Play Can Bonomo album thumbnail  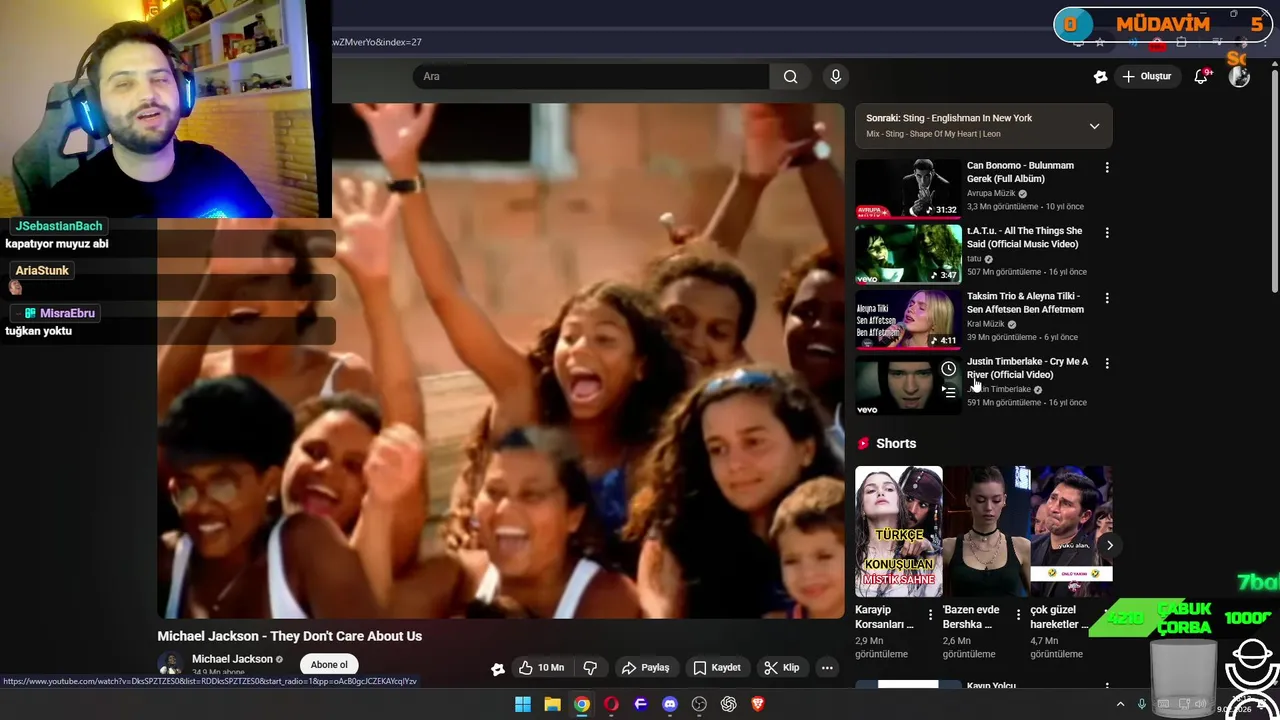tap(908, 189)
